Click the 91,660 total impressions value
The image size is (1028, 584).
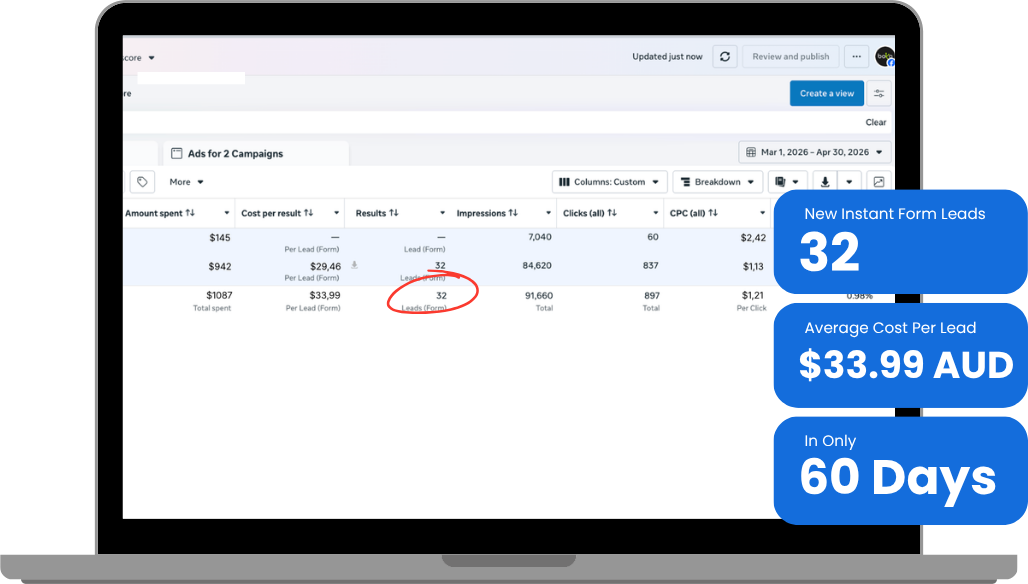[539, 296]
